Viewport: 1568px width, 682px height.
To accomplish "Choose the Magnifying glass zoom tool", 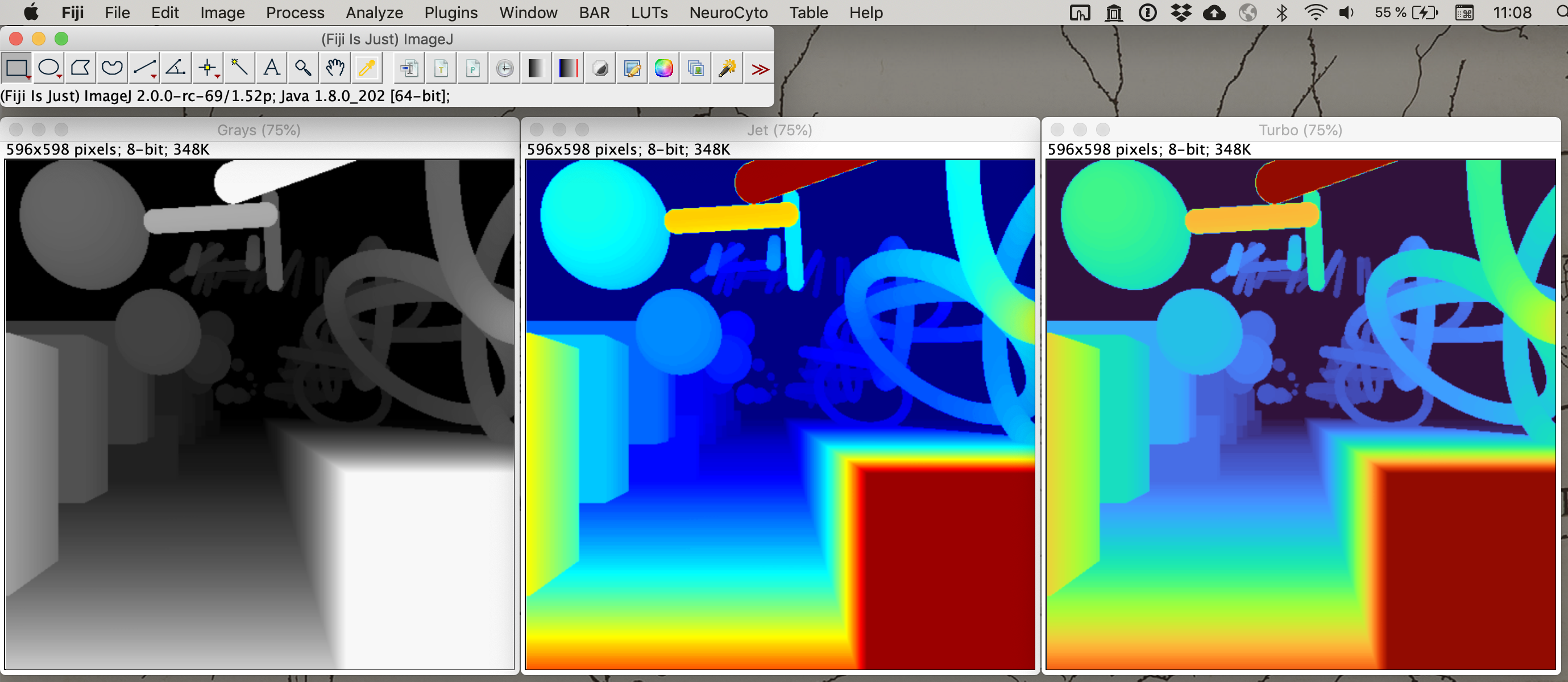I will point(303,68).
